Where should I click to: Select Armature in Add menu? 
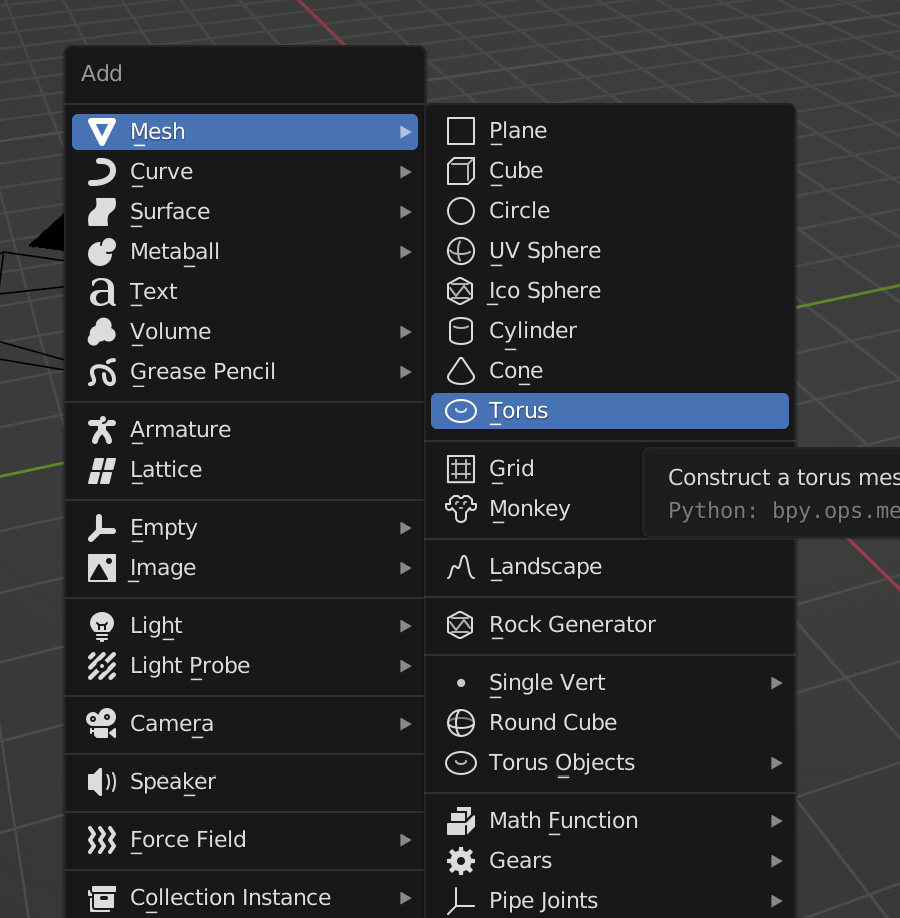[245, 430]
